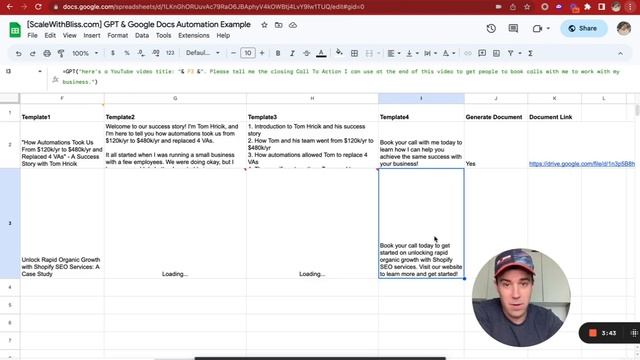The height and width of the screenshot is (360, 640).
Task: Toggle strikethrough formatting
Action: coord(307,53)
